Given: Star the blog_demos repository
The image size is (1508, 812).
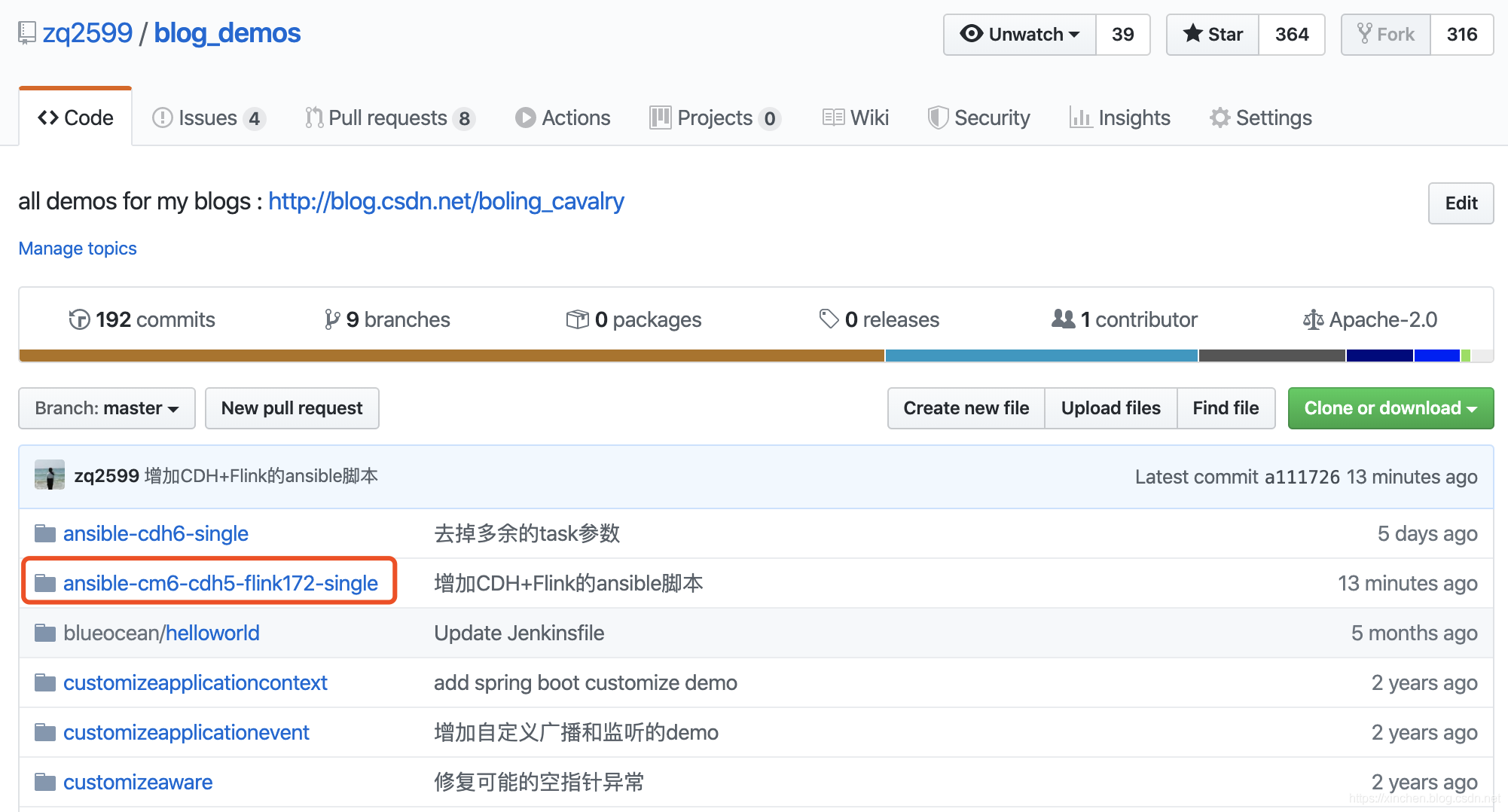Looking at the screenshot, I should [1213, 35].
